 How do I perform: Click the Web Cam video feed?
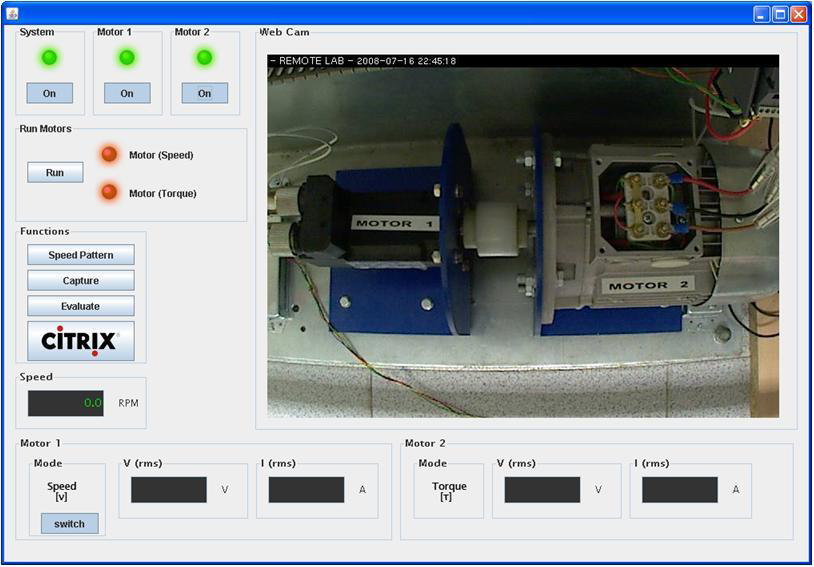(x=523, y=236)
